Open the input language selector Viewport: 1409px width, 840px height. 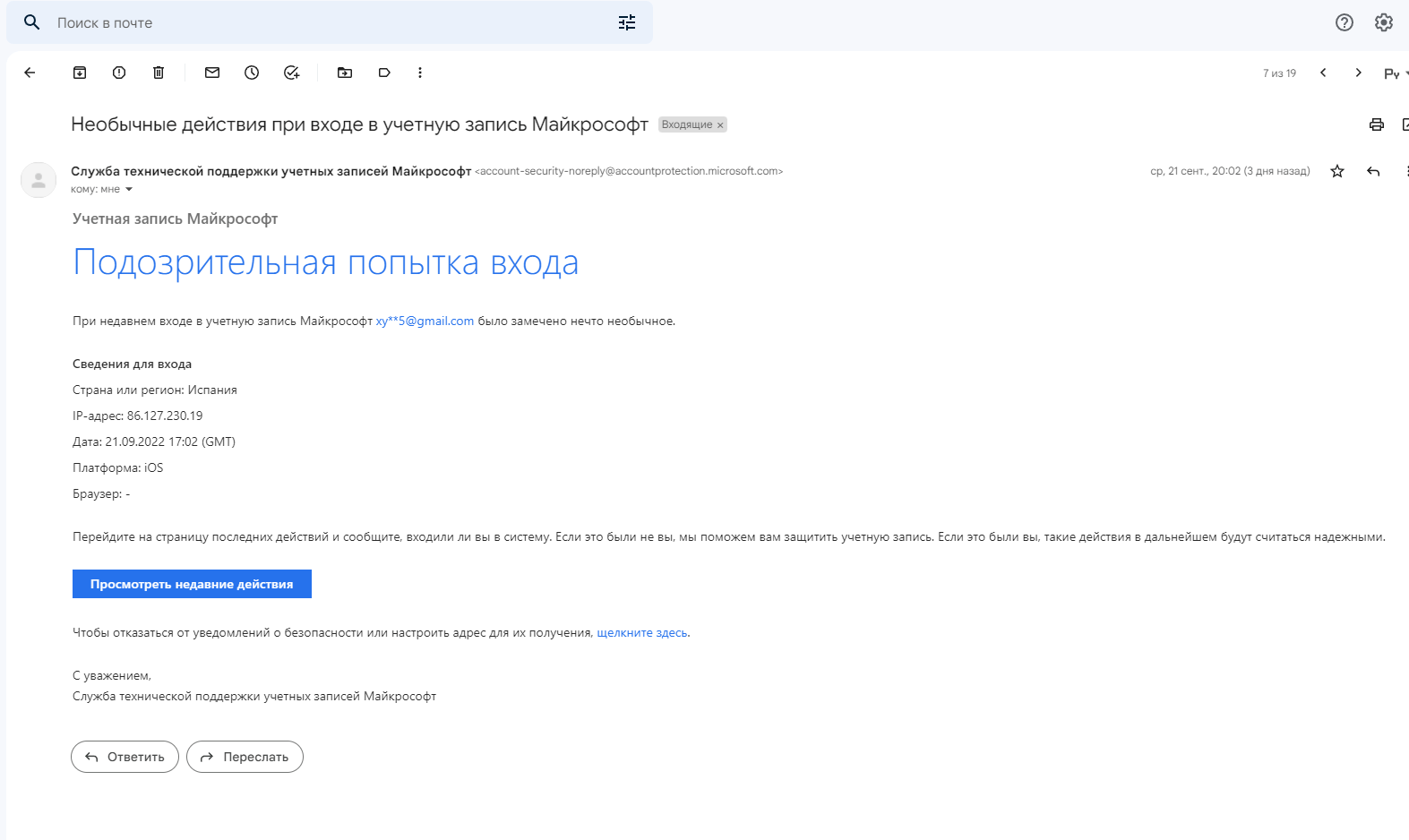pos(1396,73)
